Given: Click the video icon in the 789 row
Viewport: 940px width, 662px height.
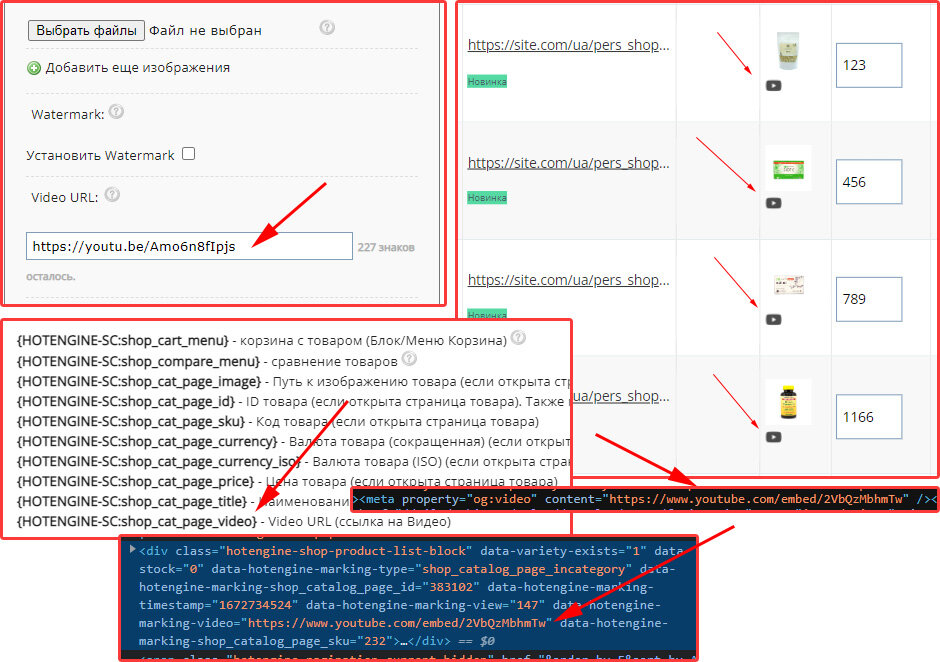Looking at the screenshot, I should click(x=773, y=320).
